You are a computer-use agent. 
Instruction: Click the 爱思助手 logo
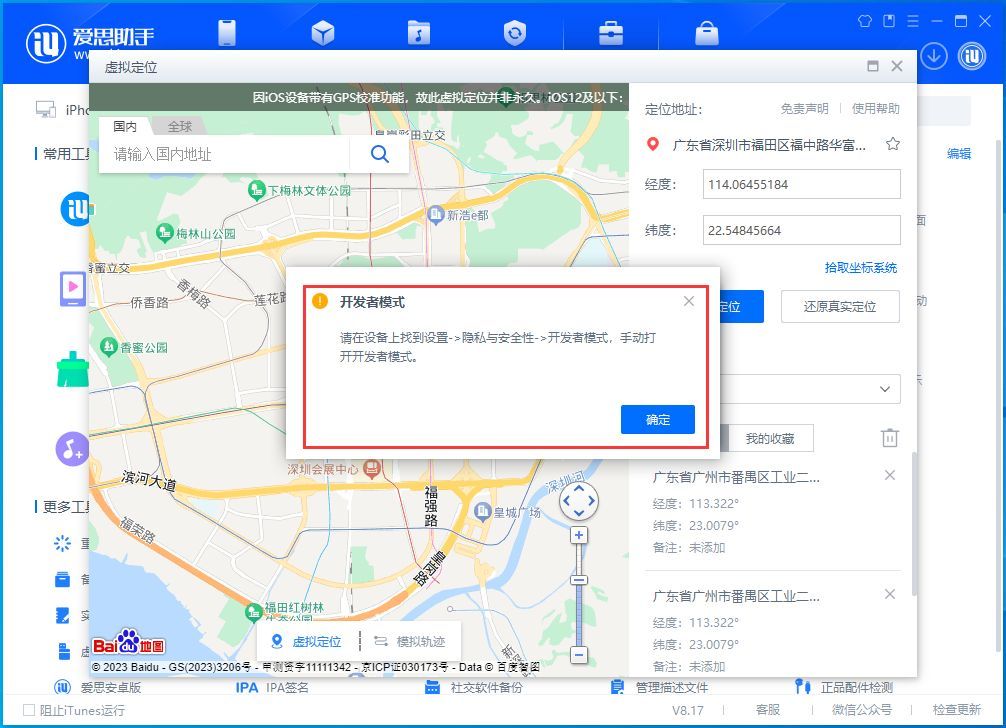(46, 44)
